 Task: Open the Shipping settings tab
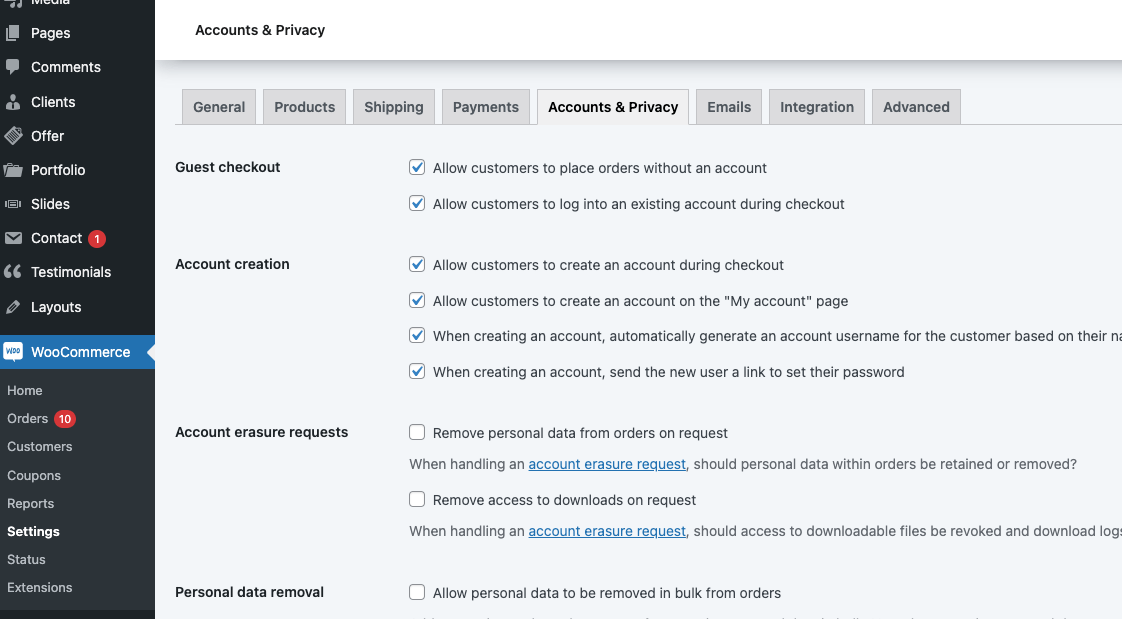tap(393, 107)
